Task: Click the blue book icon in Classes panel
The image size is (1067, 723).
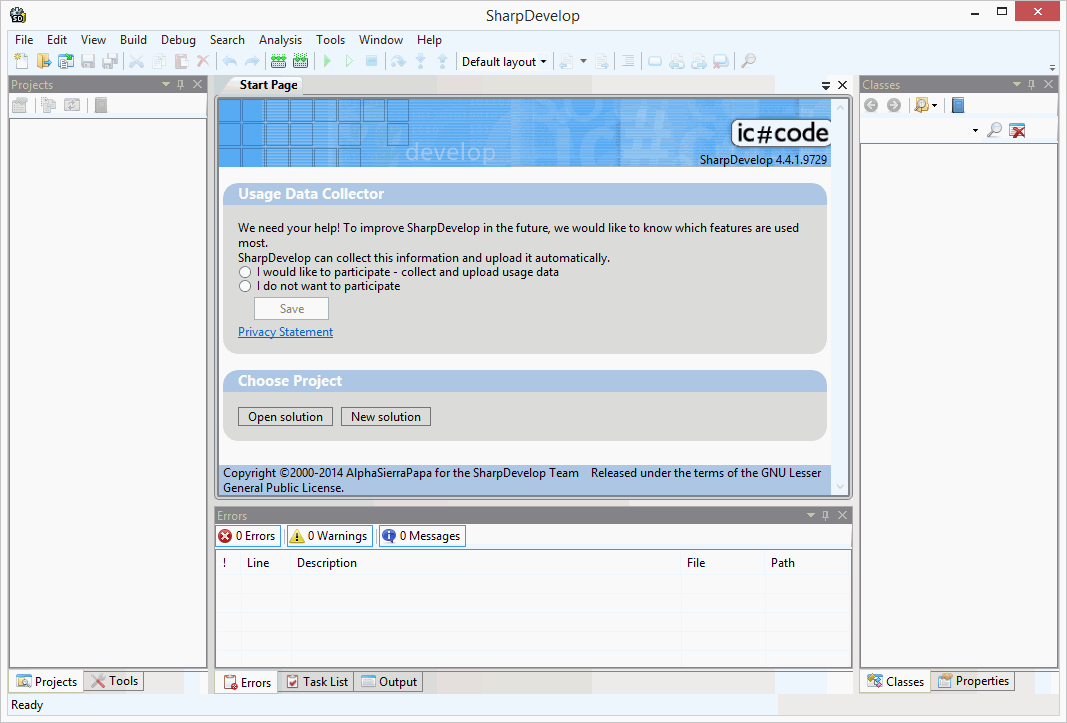Action: (x=958, y=105)
